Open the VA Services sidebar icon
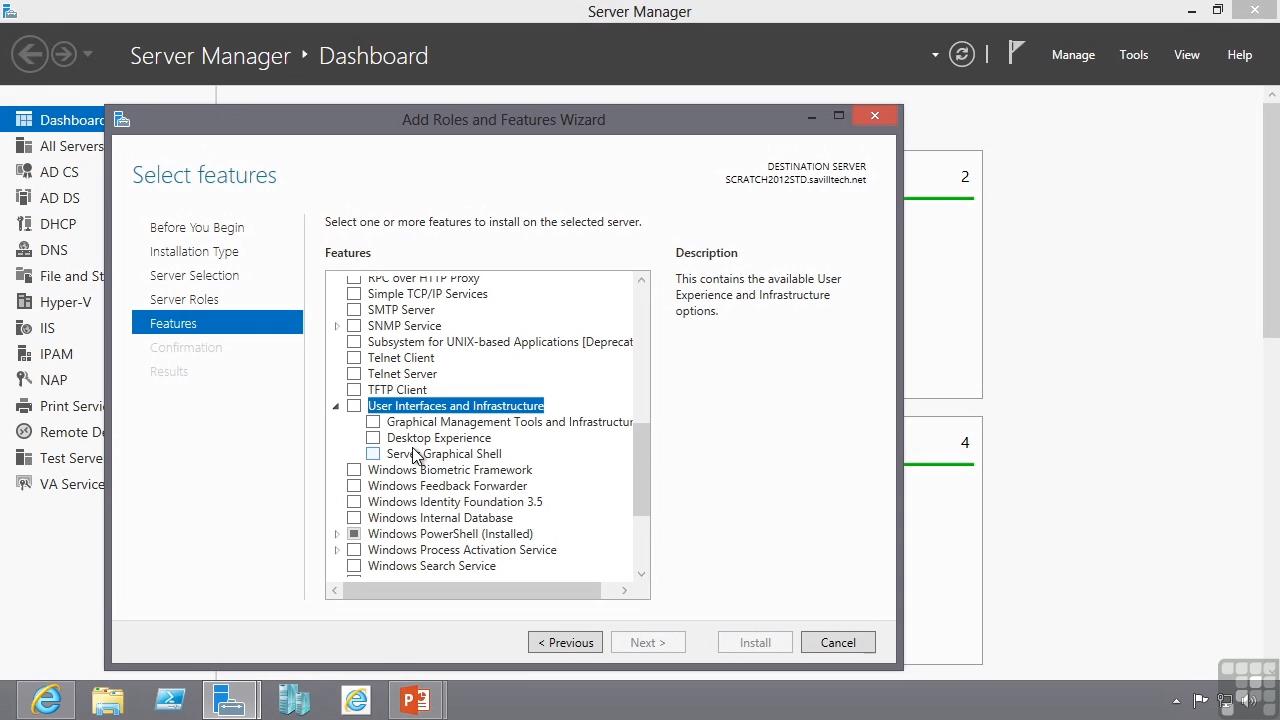Screen dimensions: 1280x720 [24, 484]
